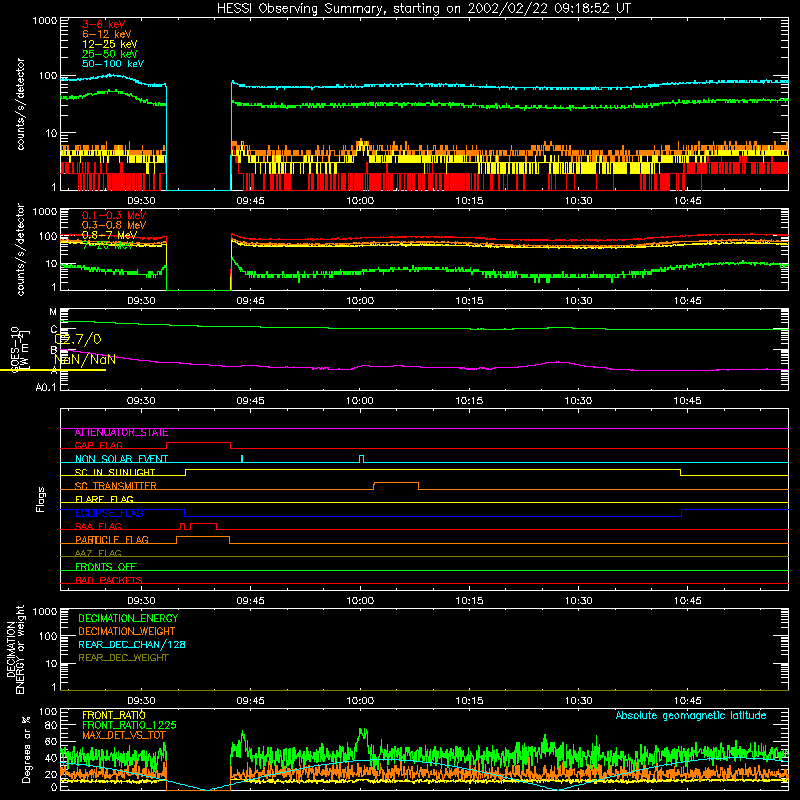Click the NON_SOLAR_EVENT flag label

121,459
